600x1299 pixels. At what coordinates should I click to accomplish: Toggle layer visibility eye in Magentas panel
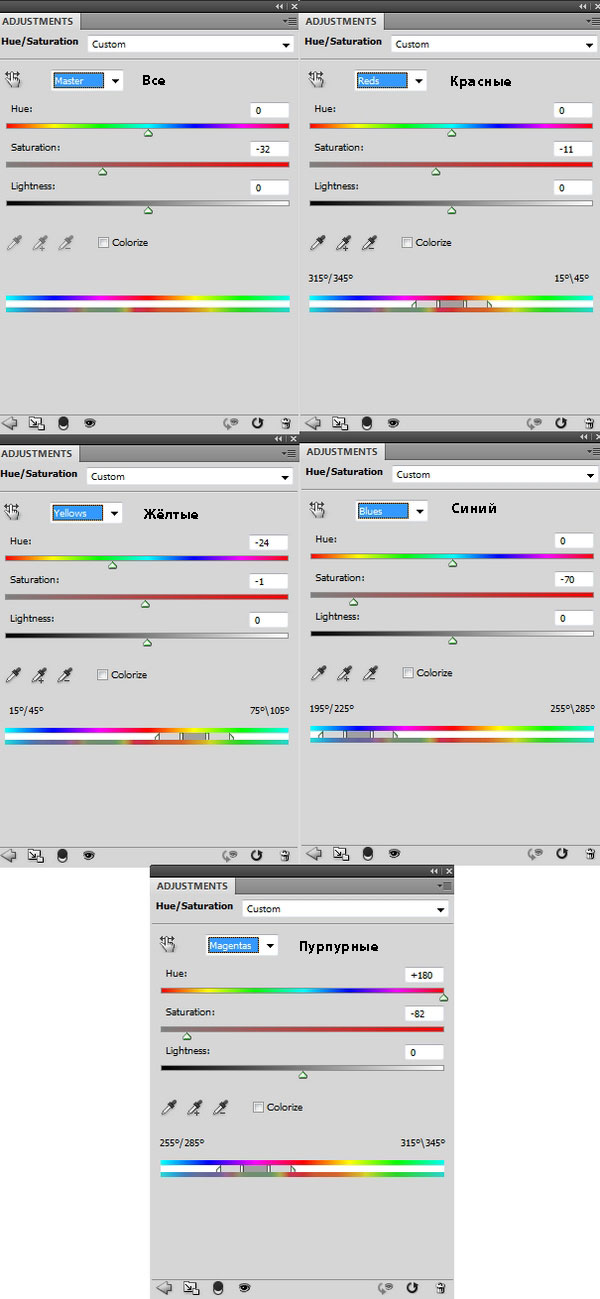coord(245,1287)
